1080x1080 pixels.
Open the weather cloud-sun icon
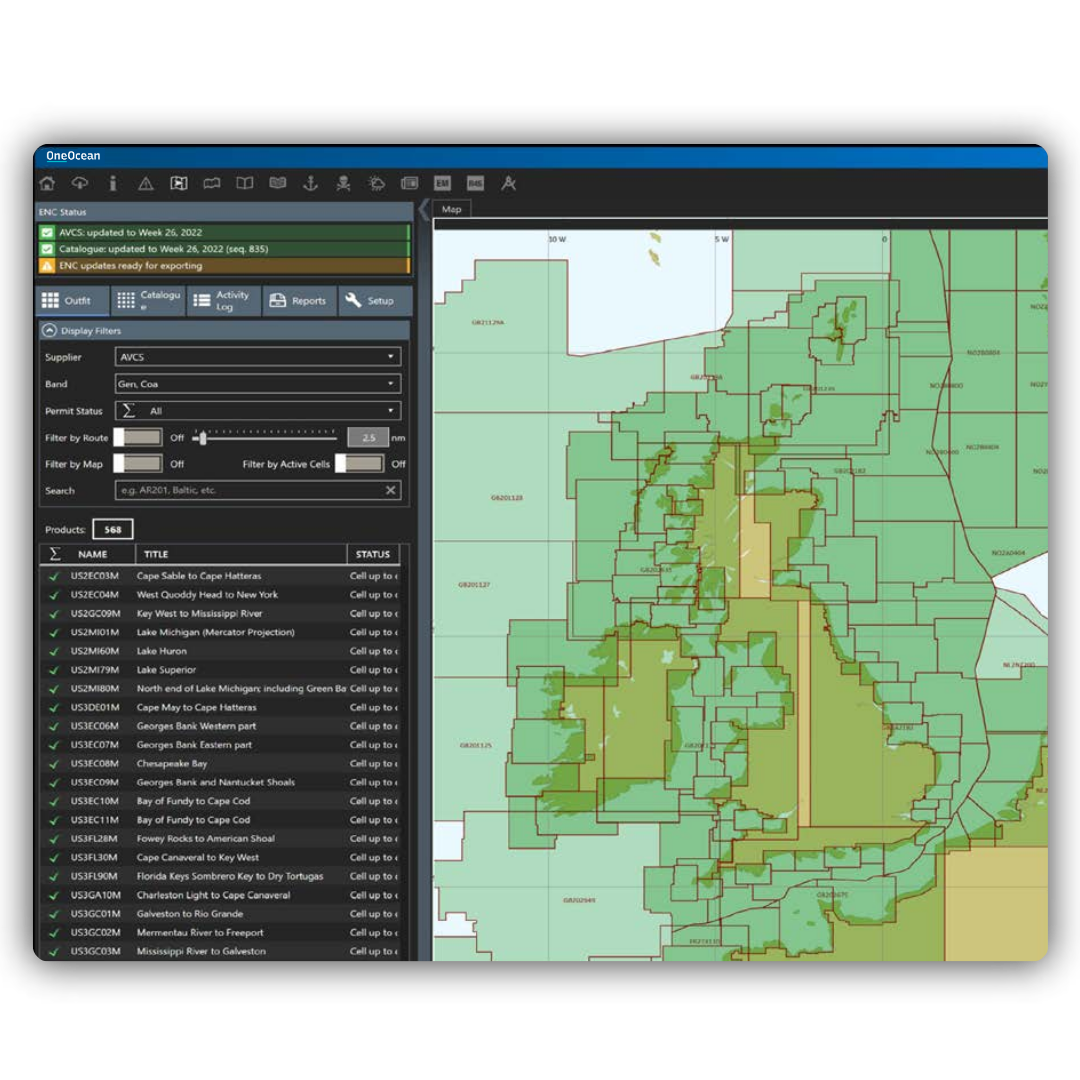376,183
